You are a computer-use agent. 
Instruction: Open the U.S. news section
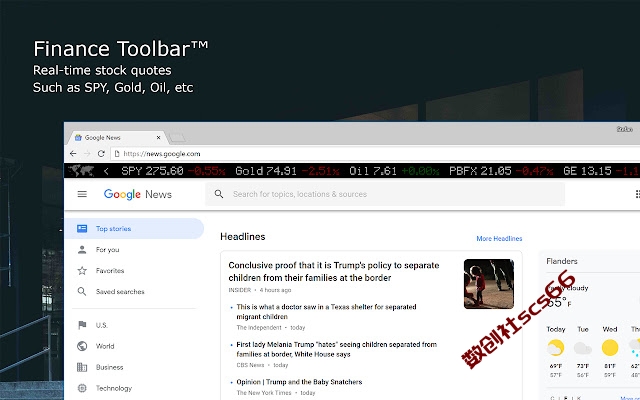click(x=102, y=325)
